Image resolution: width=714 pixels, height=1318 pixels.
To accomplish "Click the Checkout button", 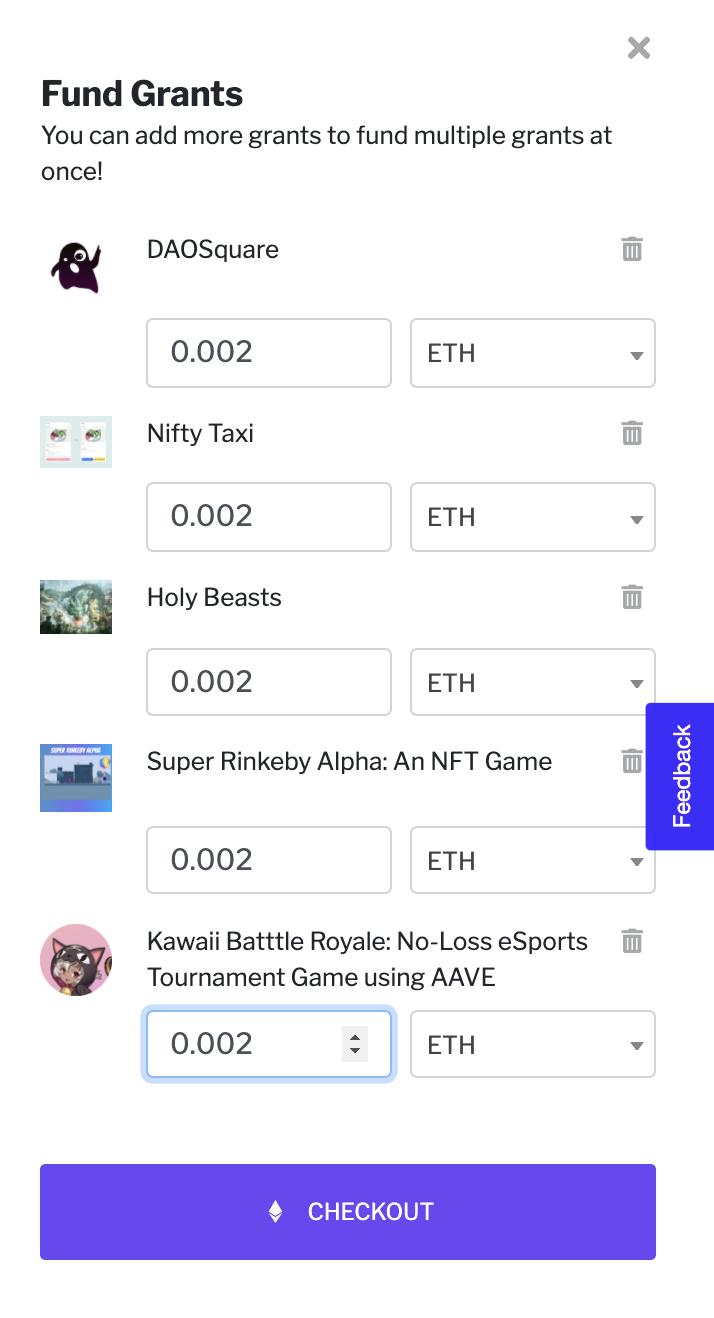I will [348, 1211].
